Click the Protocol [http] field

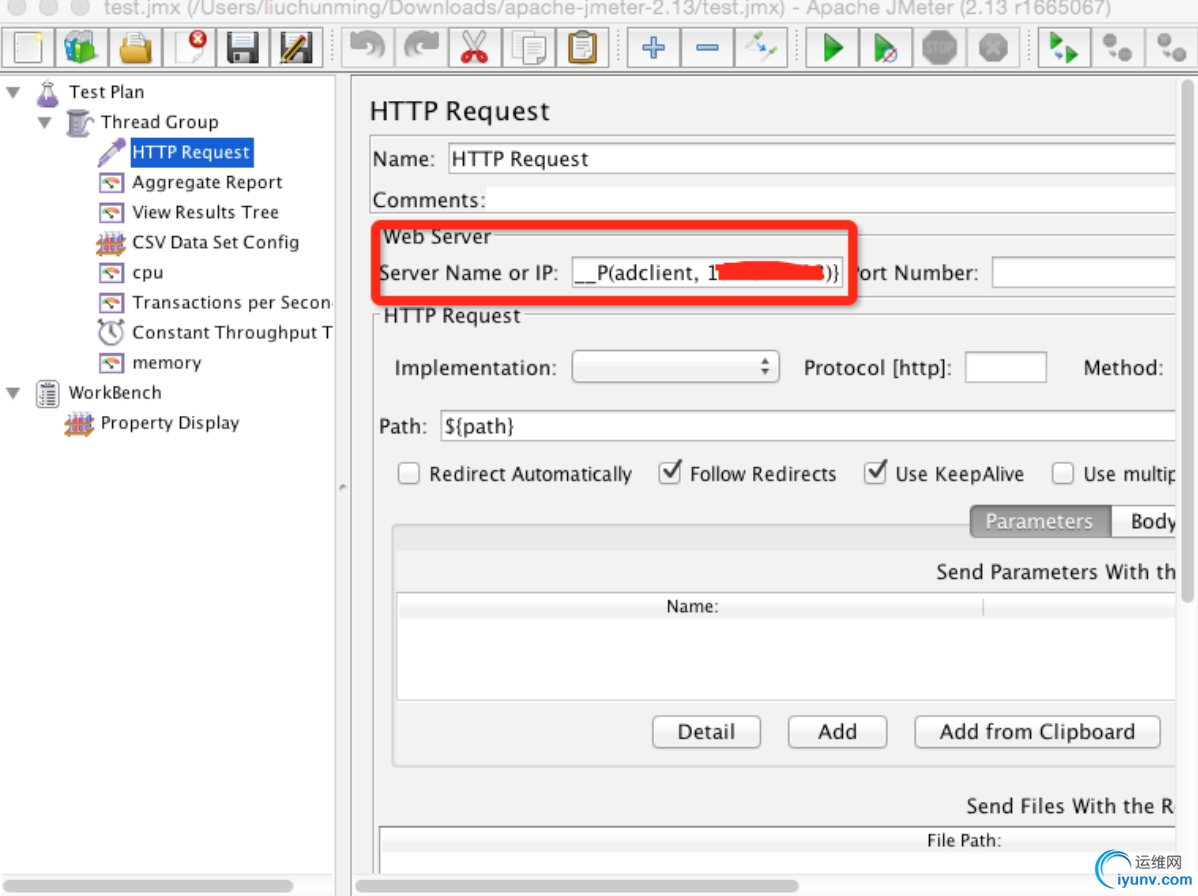point(1005,367)
